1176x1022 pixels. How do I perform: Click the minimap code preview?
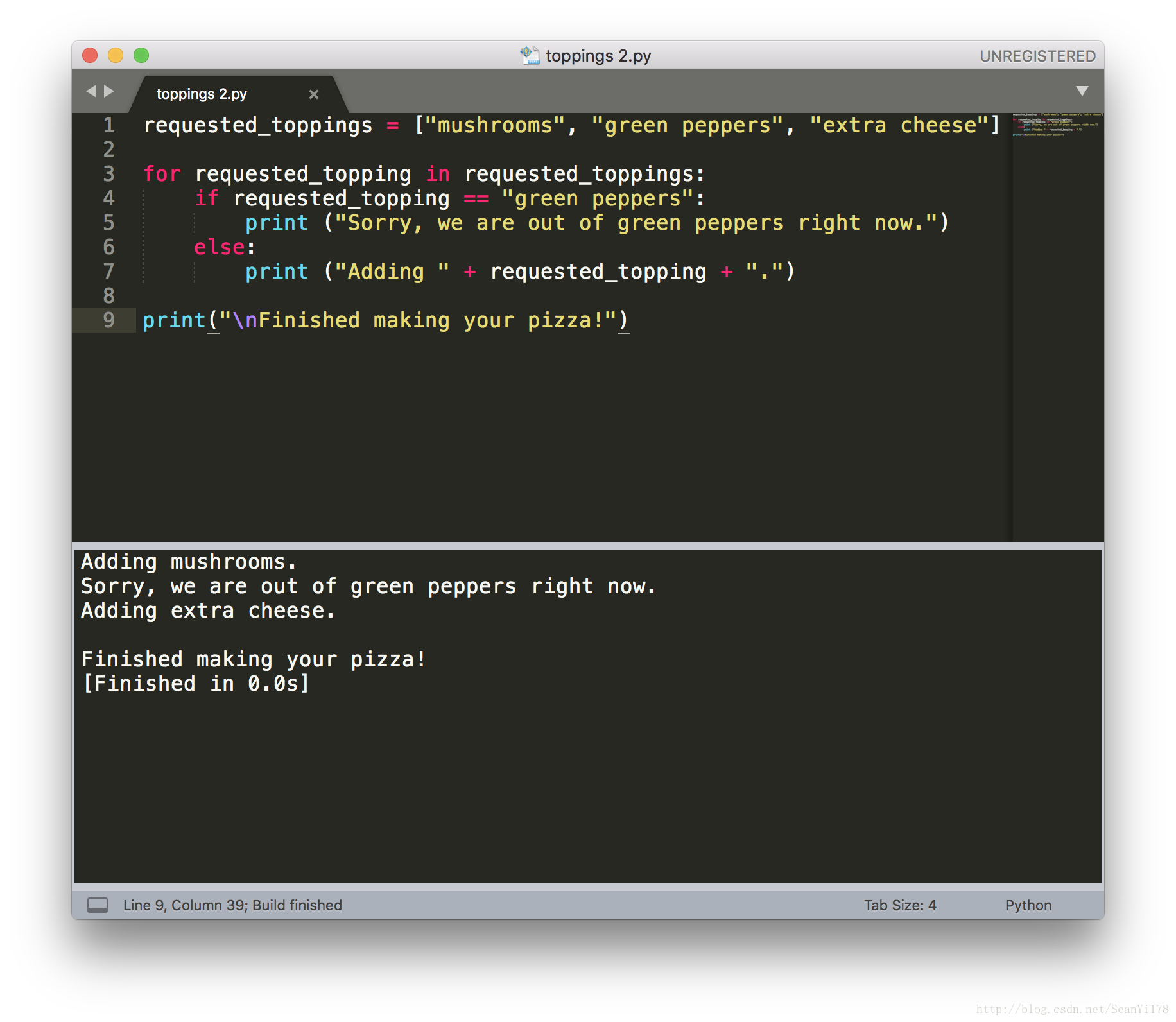(1057, 125)
